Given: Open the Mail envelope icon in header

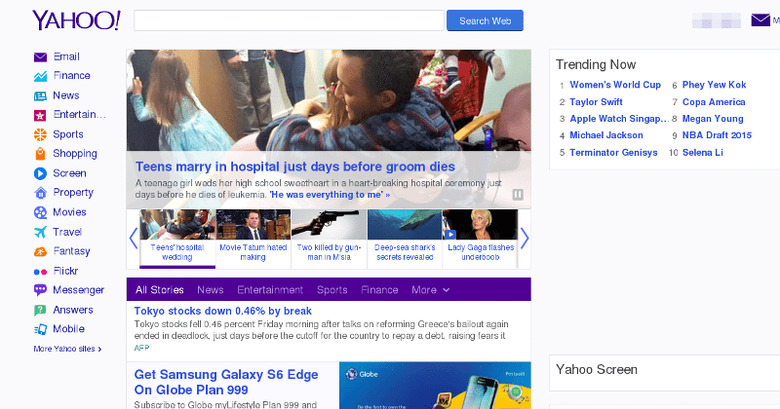Looking at the screenshot, I should pos(761,20).
